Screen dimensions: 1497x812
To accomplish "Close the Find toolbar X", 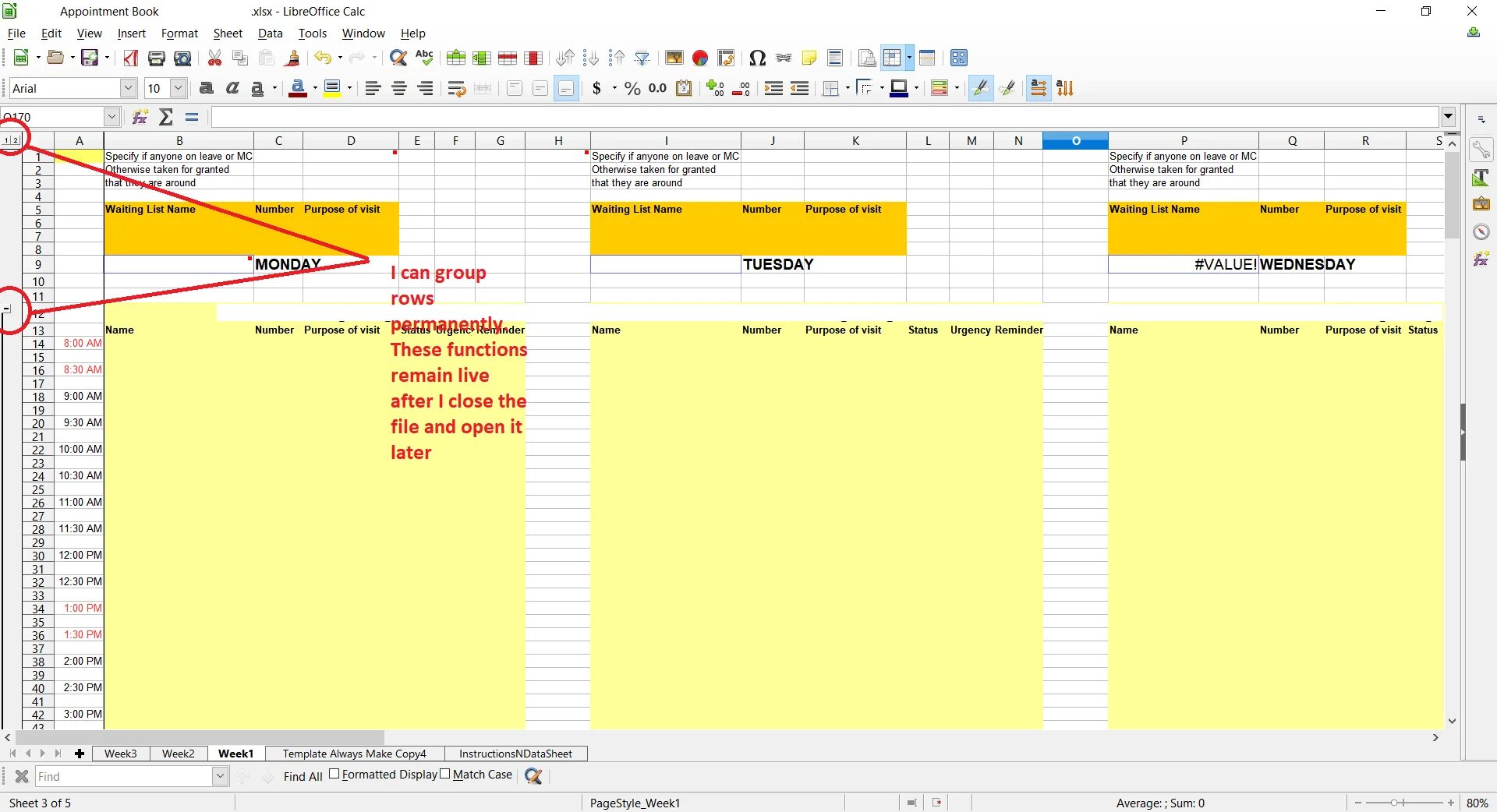I will point(22,776).
